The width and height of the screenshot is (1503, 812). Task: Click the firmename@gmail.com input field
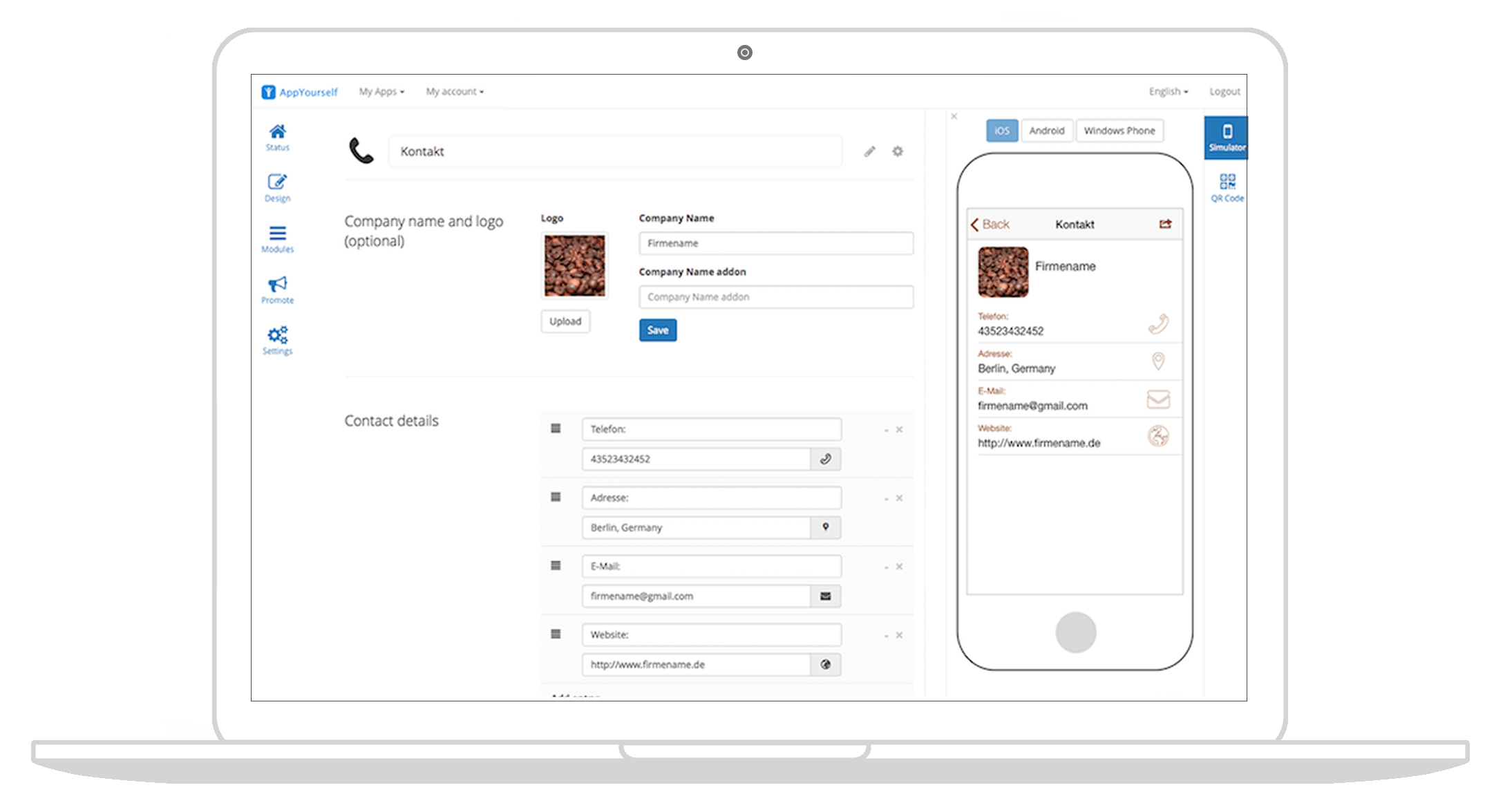(696, 596)
